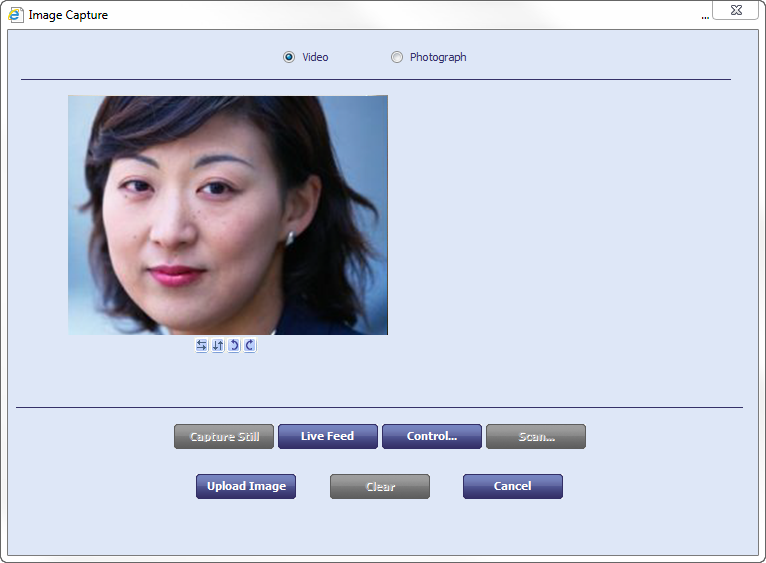
Task: Cancel the image capture dialog
Action: [x=512, y=487]
